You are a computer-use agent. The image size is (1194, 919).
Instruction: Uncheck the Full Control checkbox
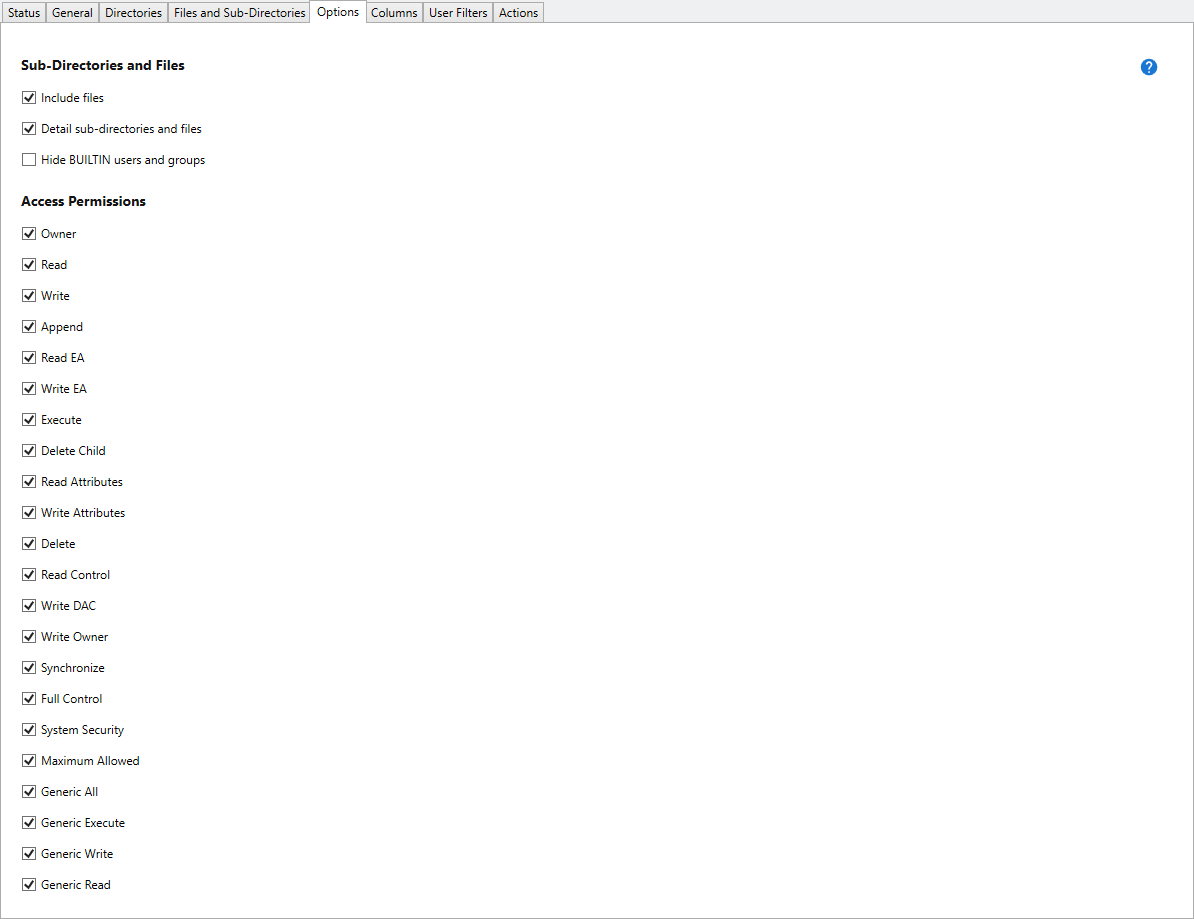click(x=29, y=699)
